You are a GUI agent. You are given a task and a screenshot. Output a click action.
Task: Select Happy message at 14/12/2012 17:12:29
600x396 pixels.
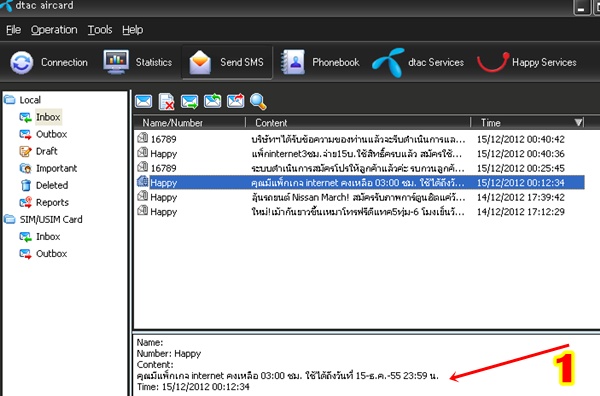pyautogui.click(x=360, y=212)
